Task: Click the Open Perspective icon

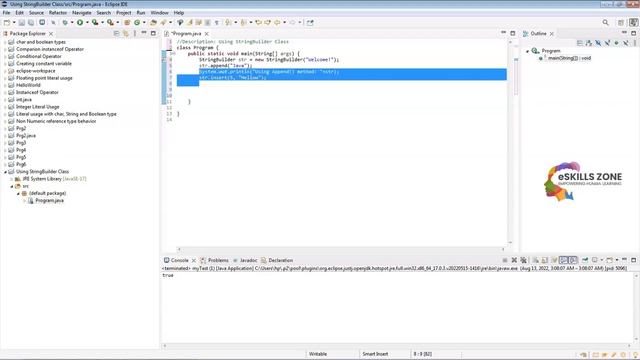Action: pyautogui.click(x=621, y=23)
